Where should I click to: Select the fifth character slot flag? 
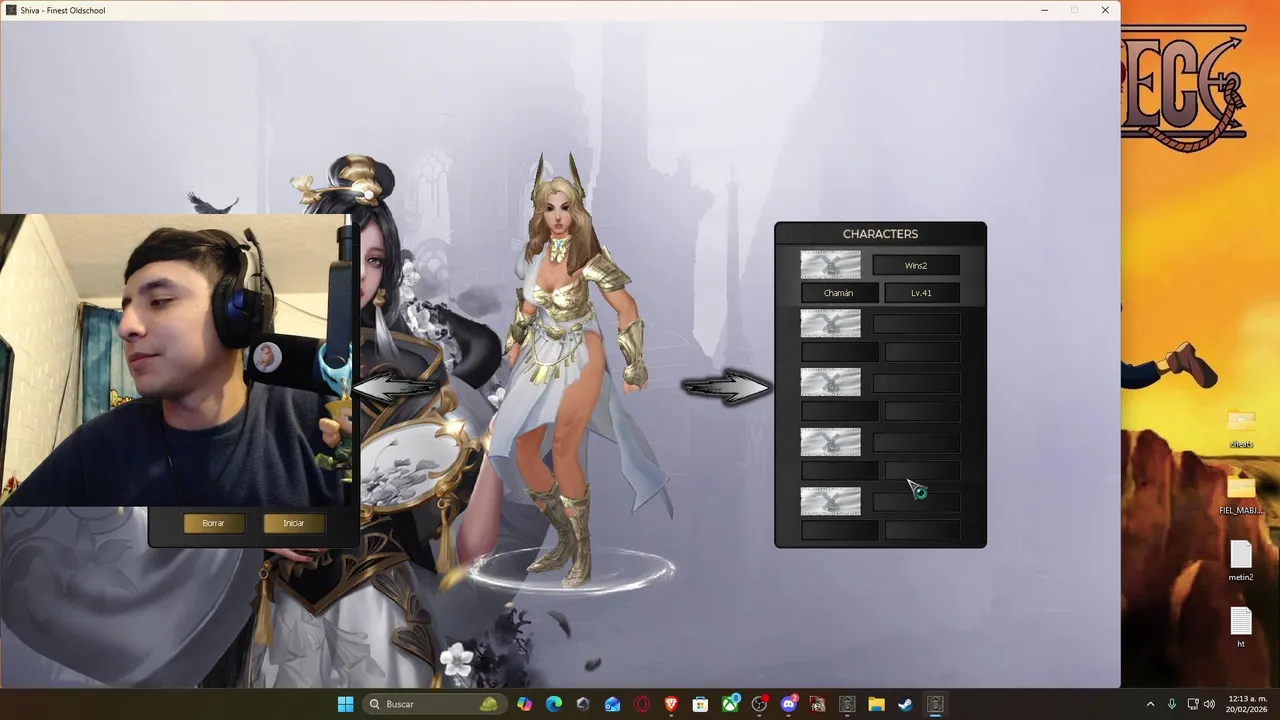click(x=830, y=501)
